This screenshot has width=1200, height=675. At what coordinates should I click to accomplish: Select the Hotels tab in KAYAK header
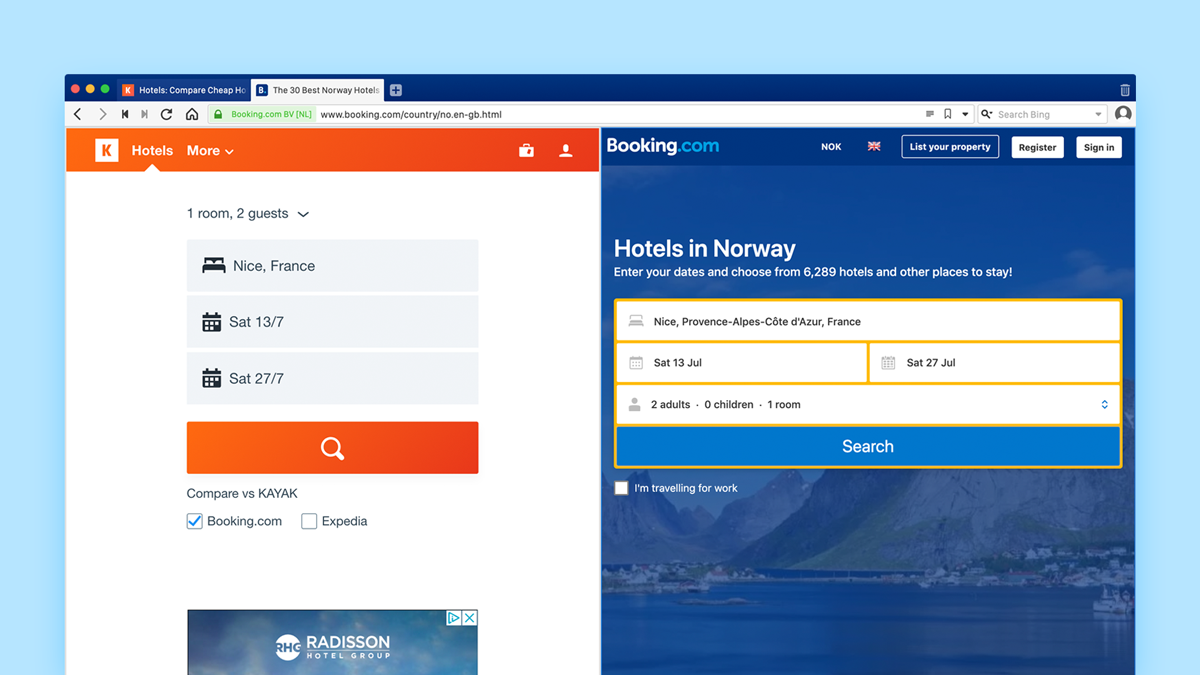[152, 151]
